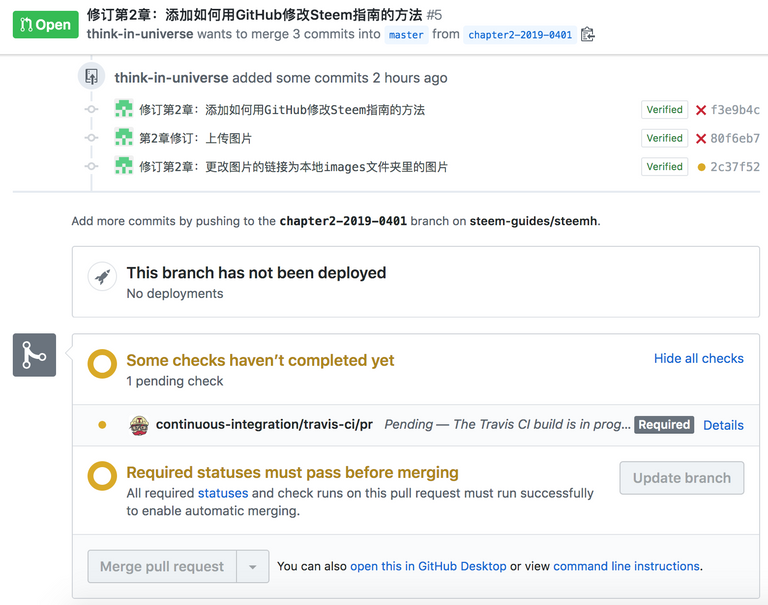
Task: Click the Update branch button
Action: (681, 478)
